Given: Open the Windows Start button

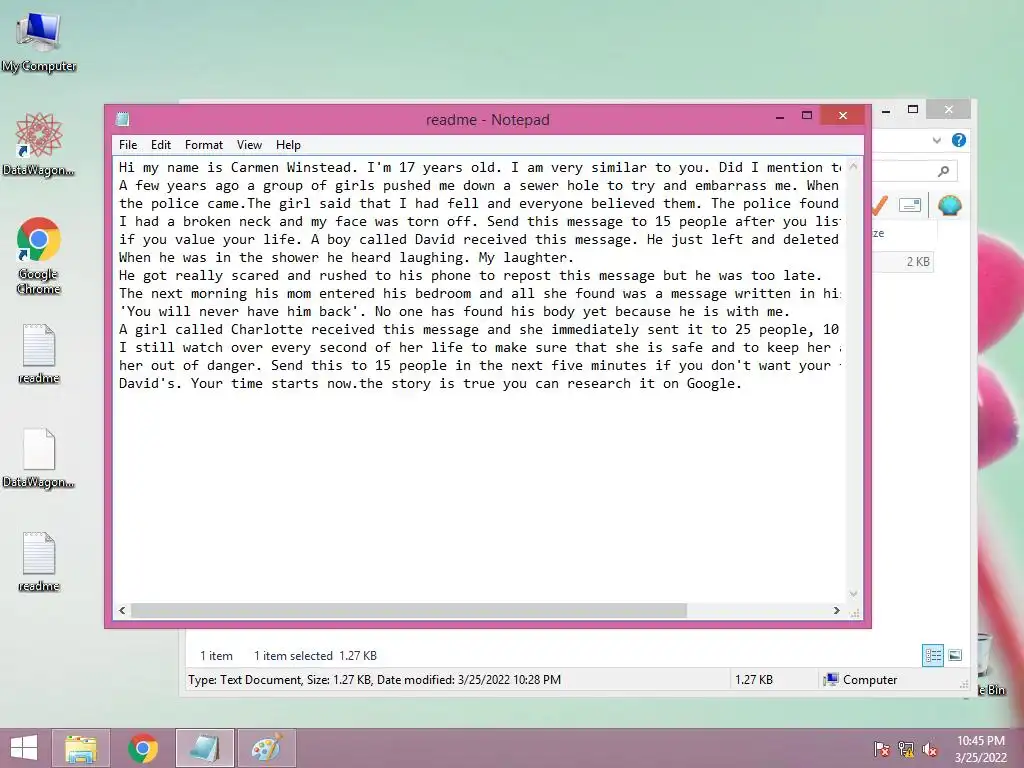Looking at the screenshot, I should click(24, 748).
